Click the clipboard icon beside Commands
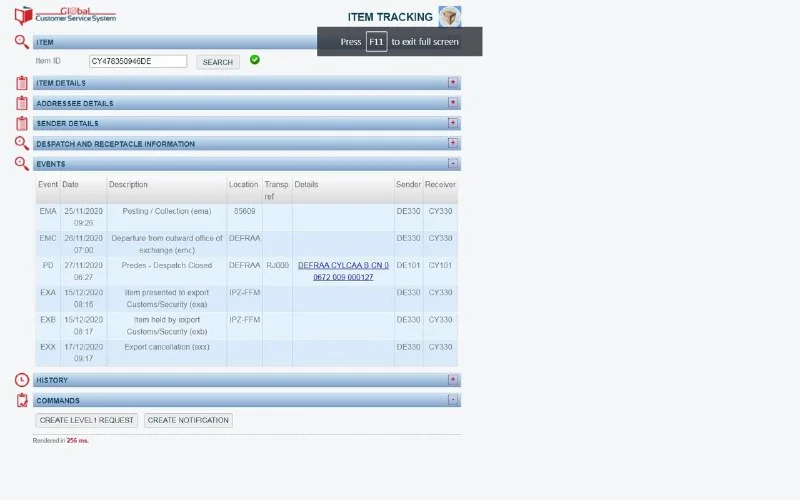800x500 pixels. (x=22, y=400)
